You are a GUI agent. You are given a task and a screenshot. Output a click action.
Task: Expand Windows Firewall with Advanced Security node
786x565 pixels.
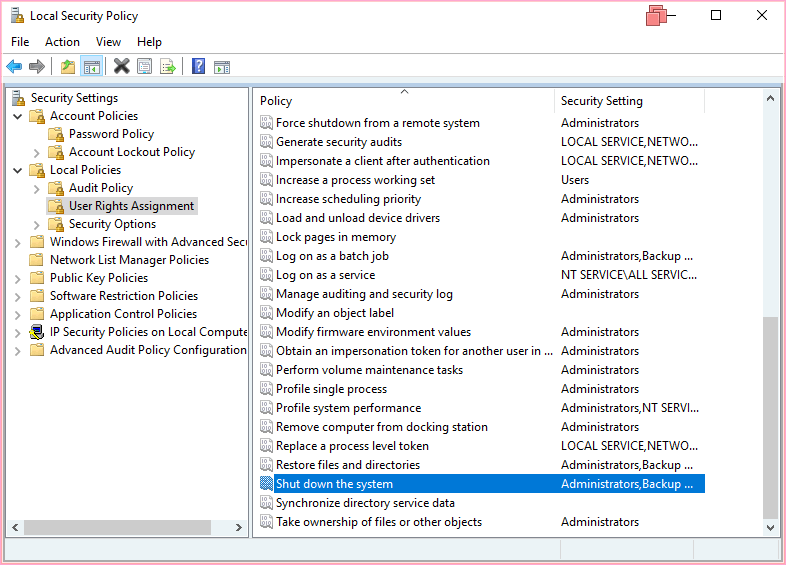pos(18,242)
